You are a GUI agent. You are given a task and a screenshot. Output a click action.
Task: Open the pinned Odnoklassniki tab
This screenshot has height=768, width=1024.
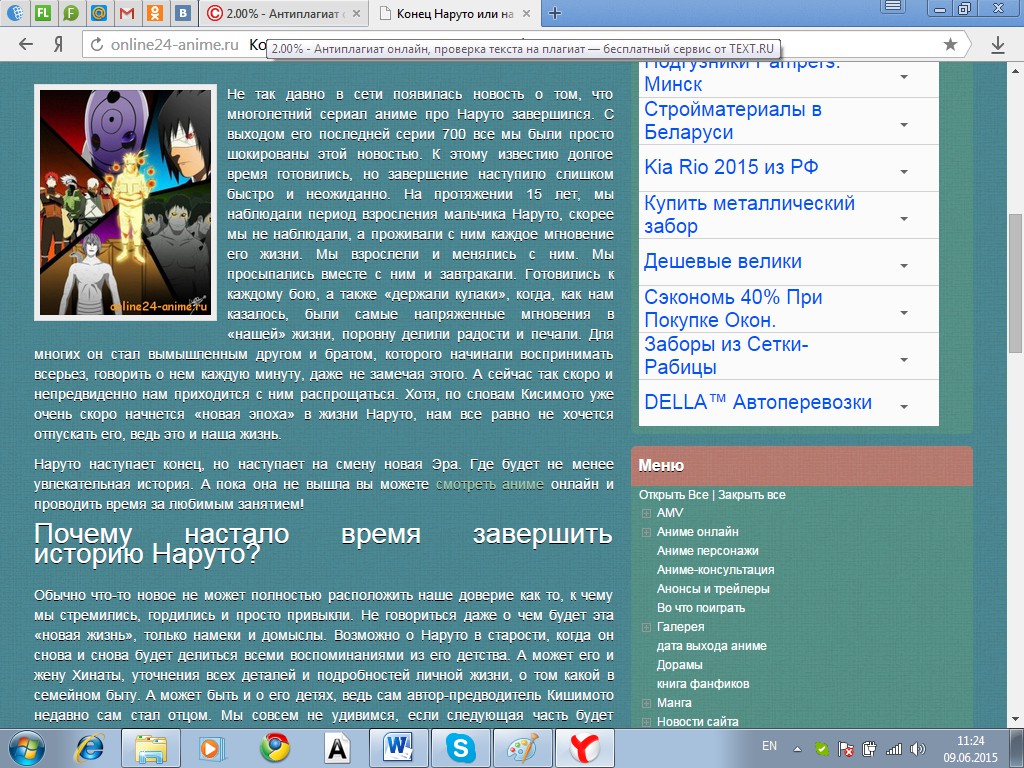point(156,12)
